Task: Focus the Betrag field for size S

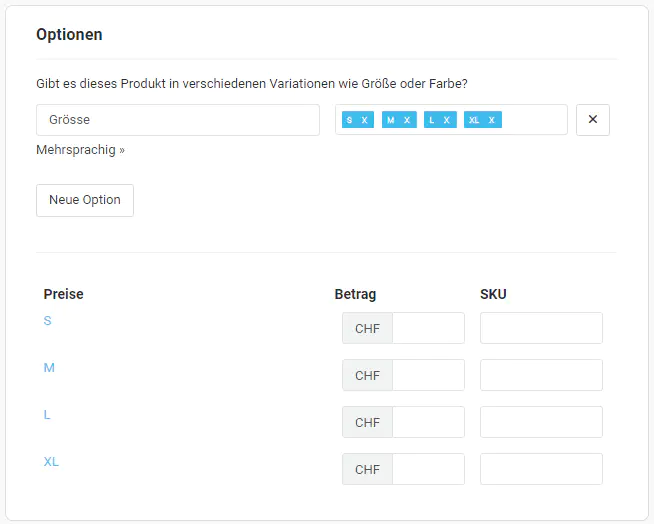Action: 428,328
